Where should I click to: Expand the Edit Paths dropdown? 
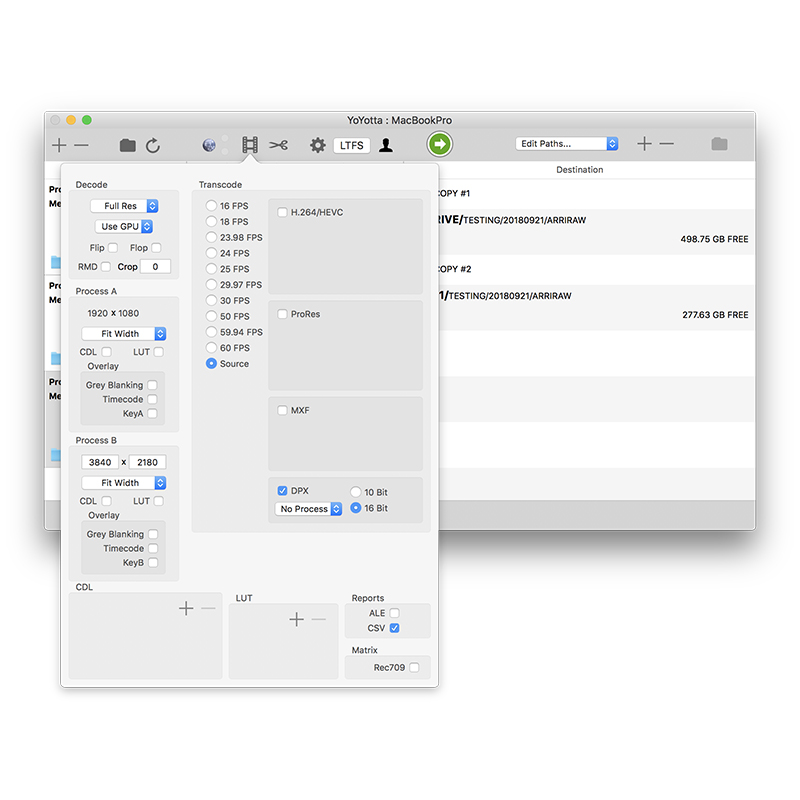tap(567, 144)
